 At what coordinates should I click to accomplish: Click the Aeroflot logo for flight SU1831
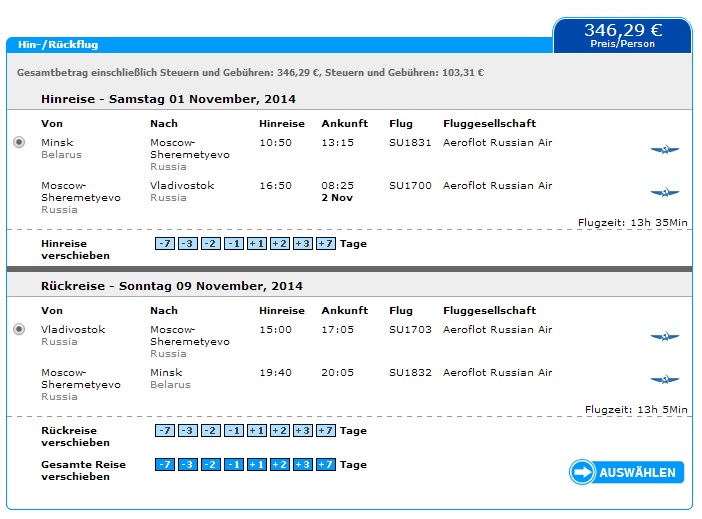(664, 149)
